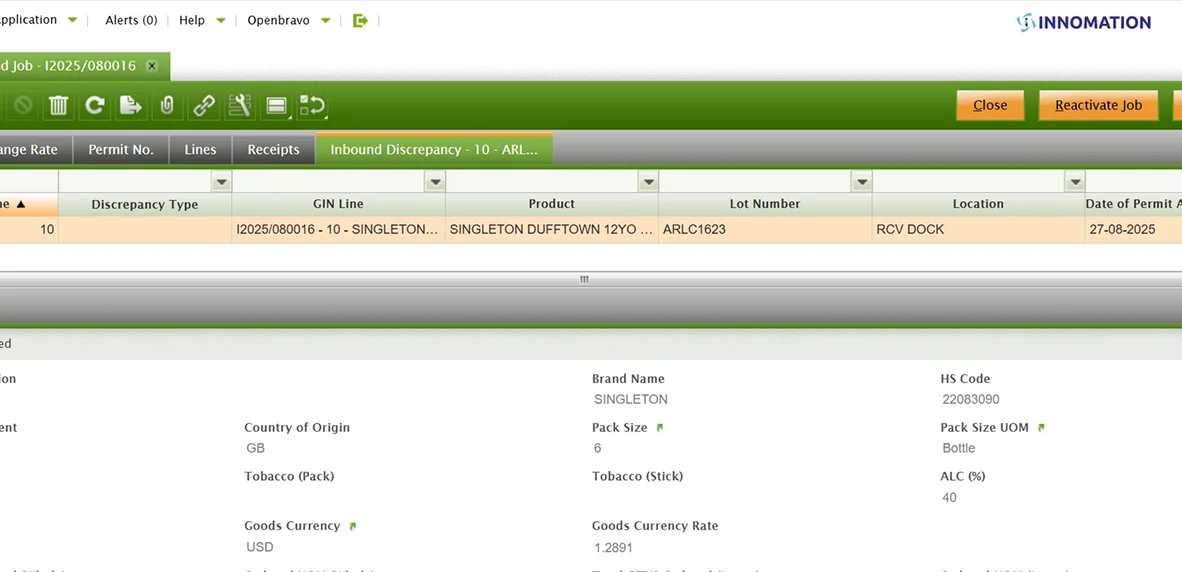Follow the Pack Size link arrow
The height and width of the screenshot is (572, 1182).
659,428
